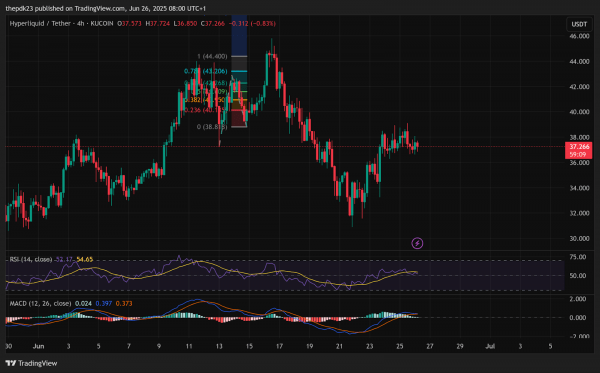Click the 0.000 level on MACD scale
The width and height of the screenshot is (600, 373).
pyautogui.click(x=578, y=318)
